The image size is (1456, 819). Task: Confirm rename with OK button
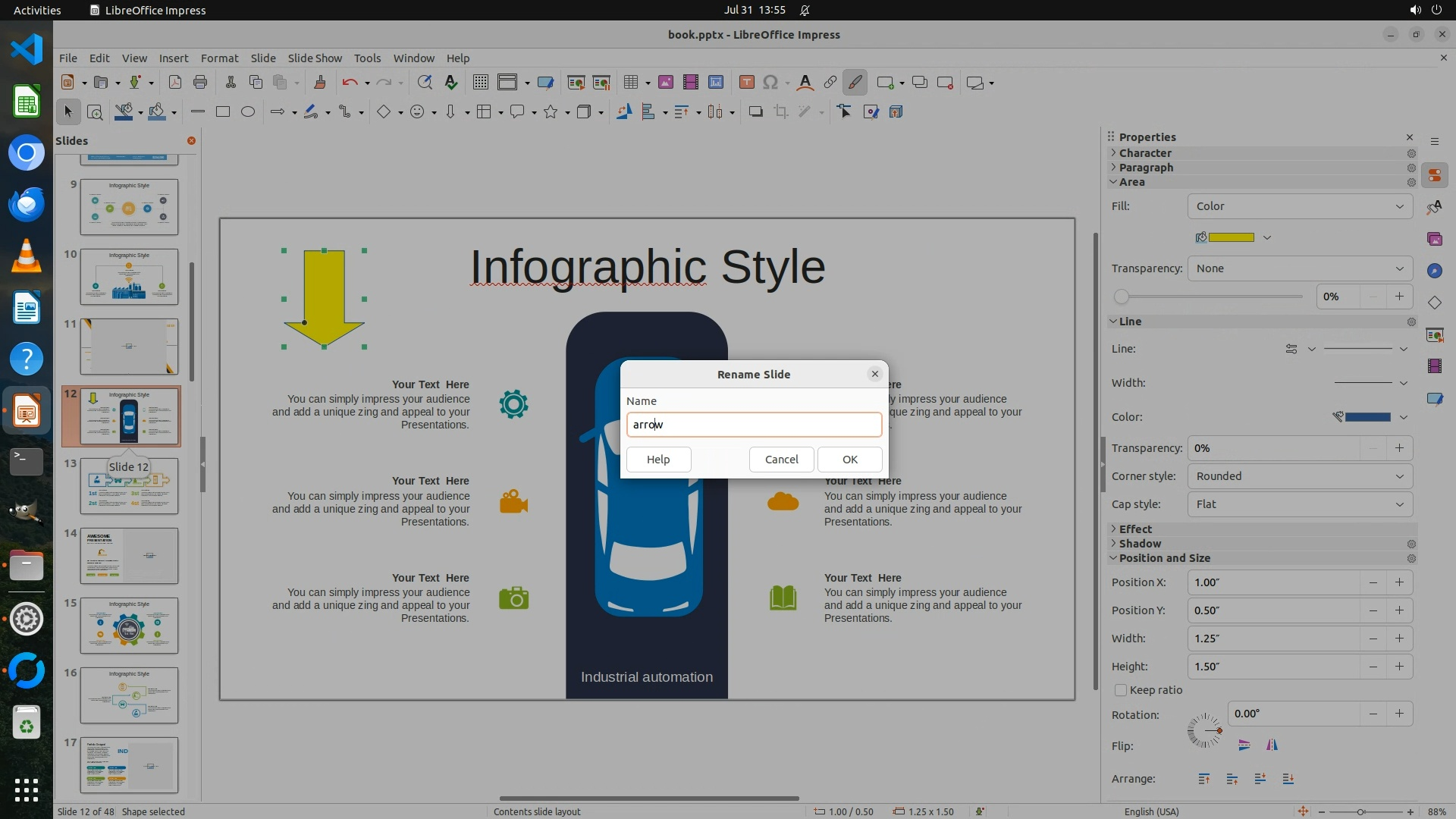tap(849, 460)
